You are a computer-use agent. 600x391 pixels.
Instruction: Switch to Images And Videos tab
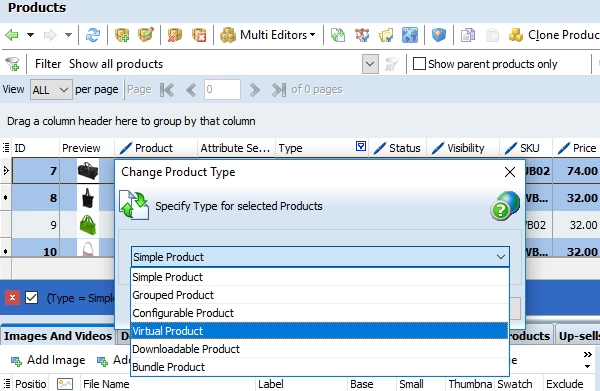click(x=58, y=336)
